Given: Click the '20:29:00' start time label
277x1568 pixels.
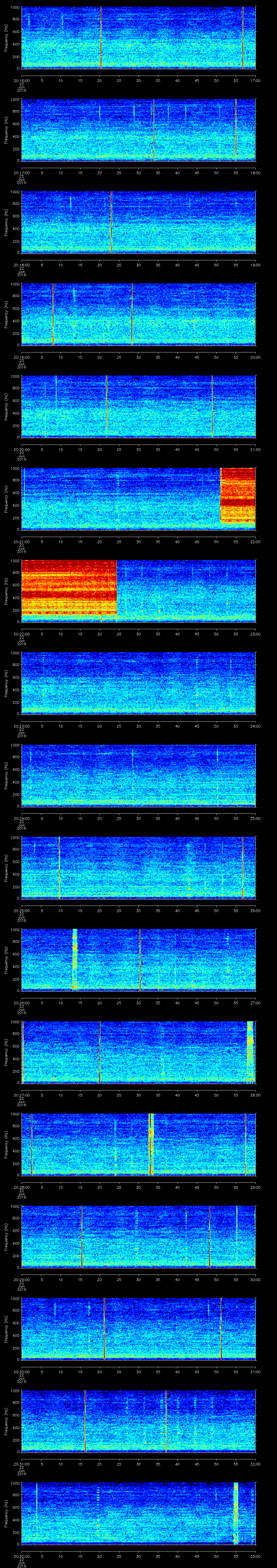Looking at the screenshot, I should pos(22,1279).
